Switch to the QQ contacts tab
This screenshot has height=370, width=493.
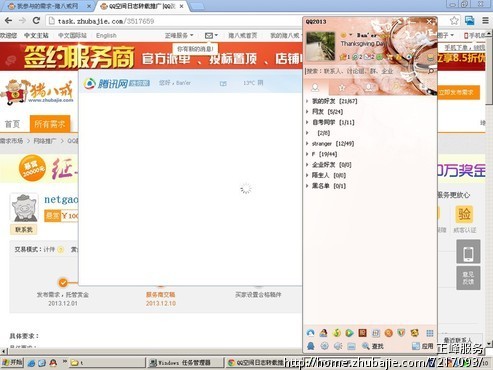pos(315,88)
